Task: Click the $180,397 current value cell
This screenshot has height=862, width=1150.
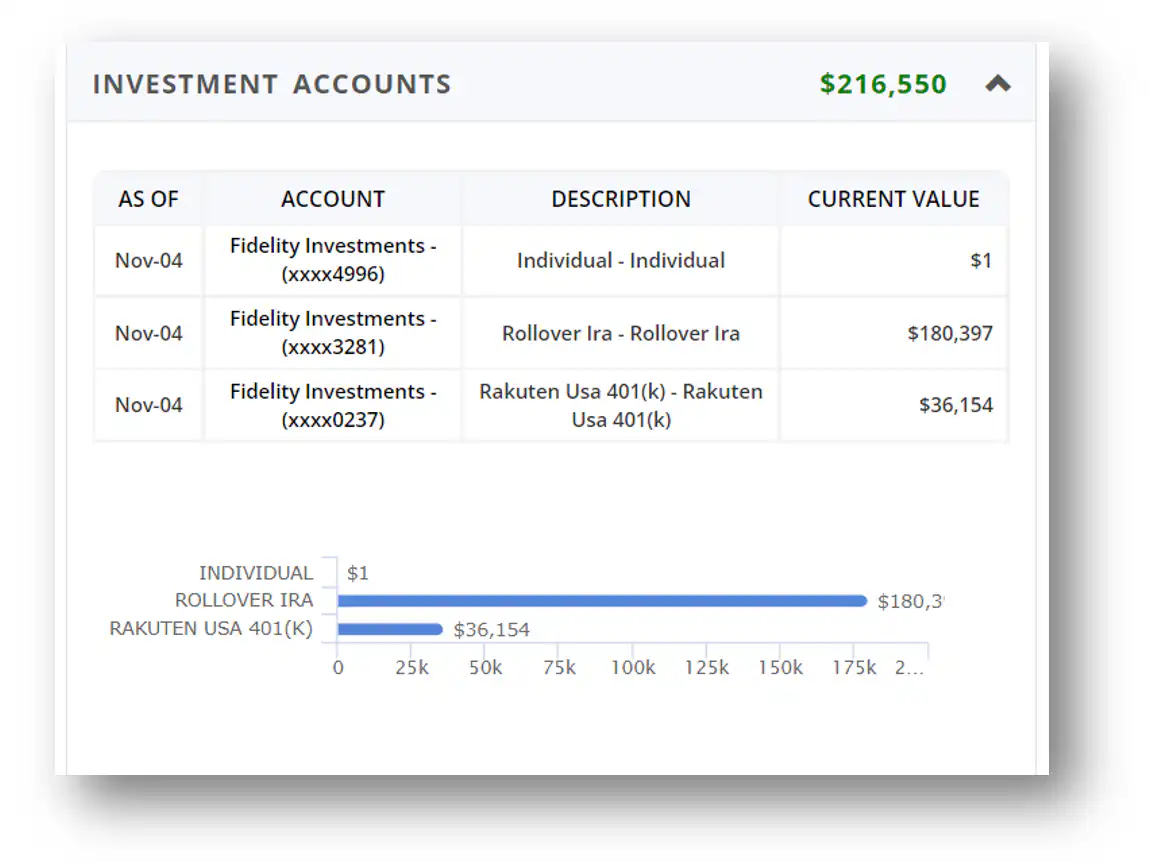Action: point(949,333)
